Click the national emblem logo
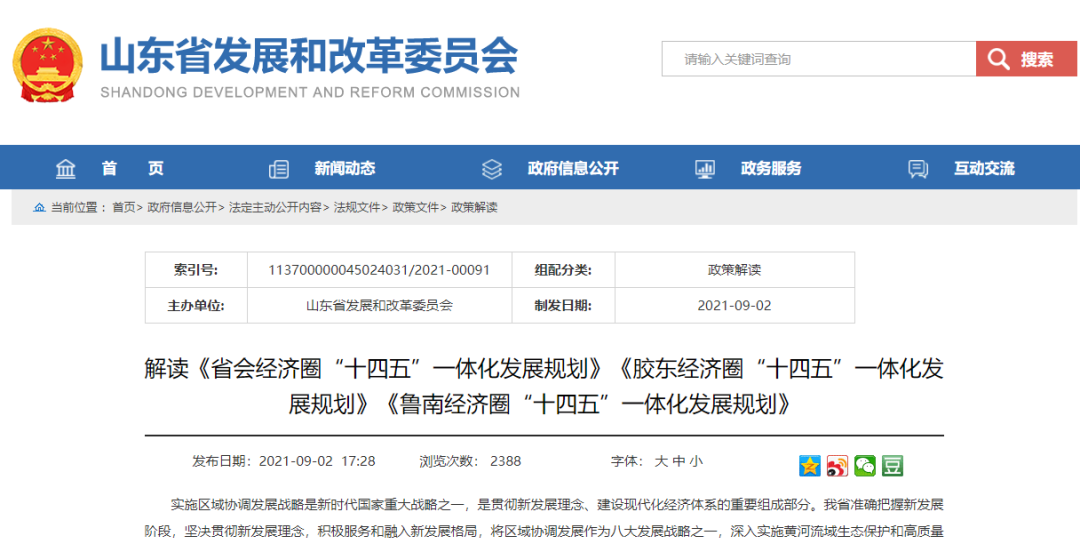Screen dimensions: 1080x544 tap(48, 65)
